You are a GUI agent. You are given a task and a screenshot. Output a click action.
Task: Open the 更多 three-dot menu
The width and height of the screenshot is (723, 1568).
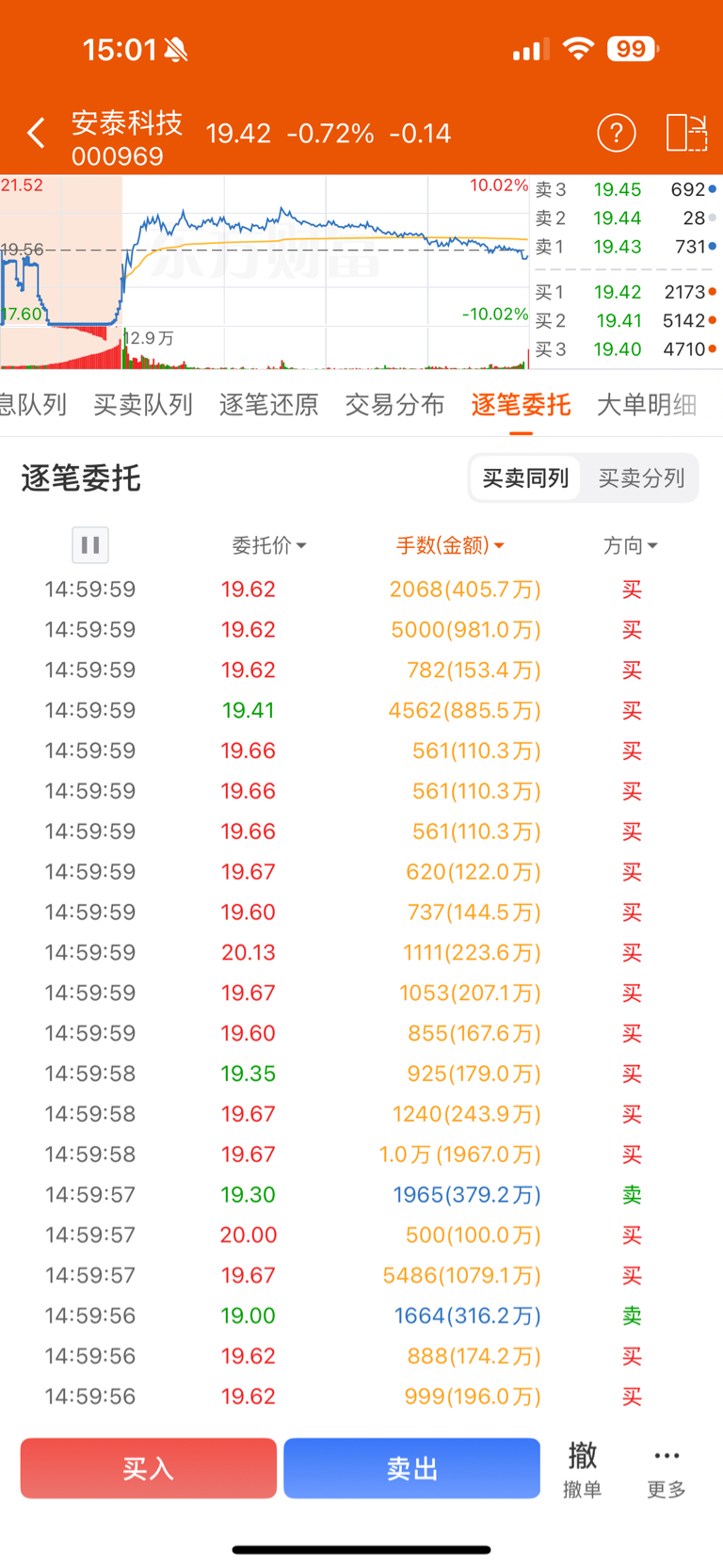(x=667, y=1468)
